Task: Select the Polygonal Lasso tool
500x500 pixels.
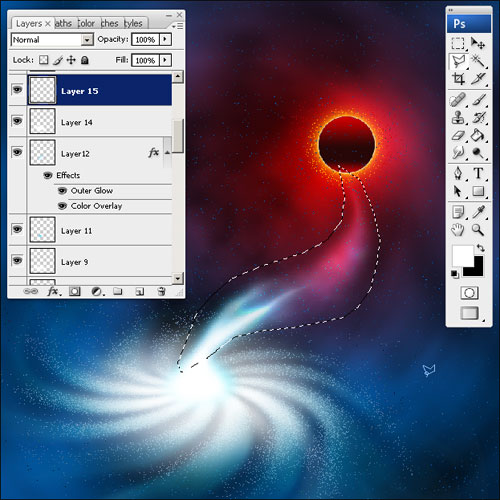Action: click(458, 61)
